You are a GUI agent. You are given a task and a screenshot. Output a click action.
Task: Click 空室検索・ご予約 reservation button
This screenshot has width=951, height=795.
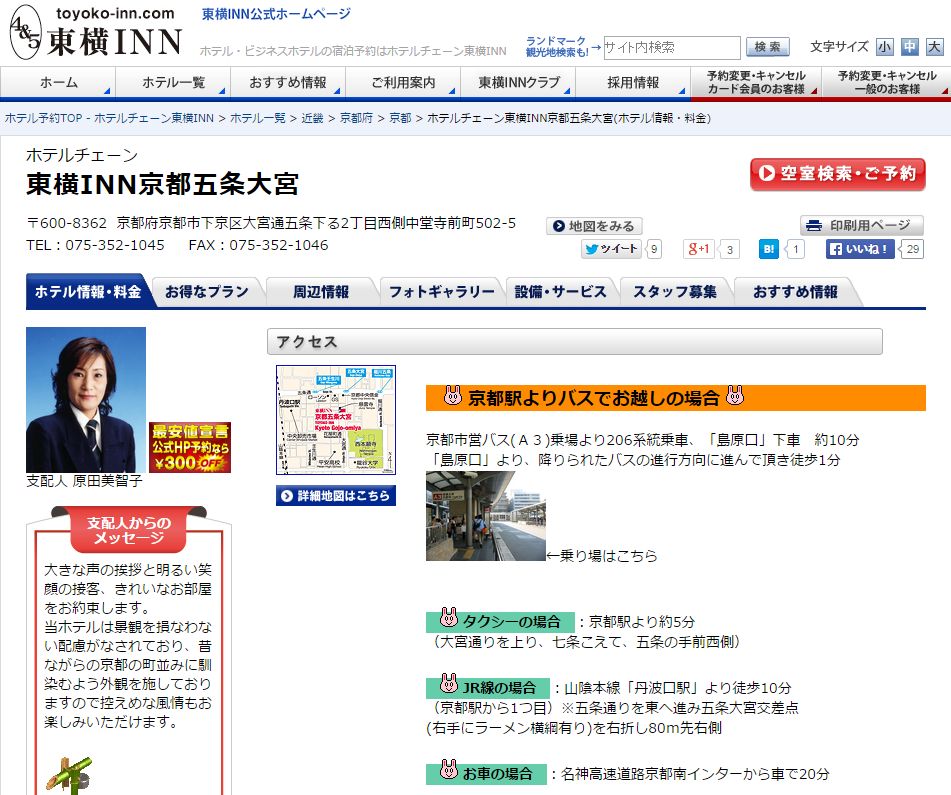tap(838, 174)
